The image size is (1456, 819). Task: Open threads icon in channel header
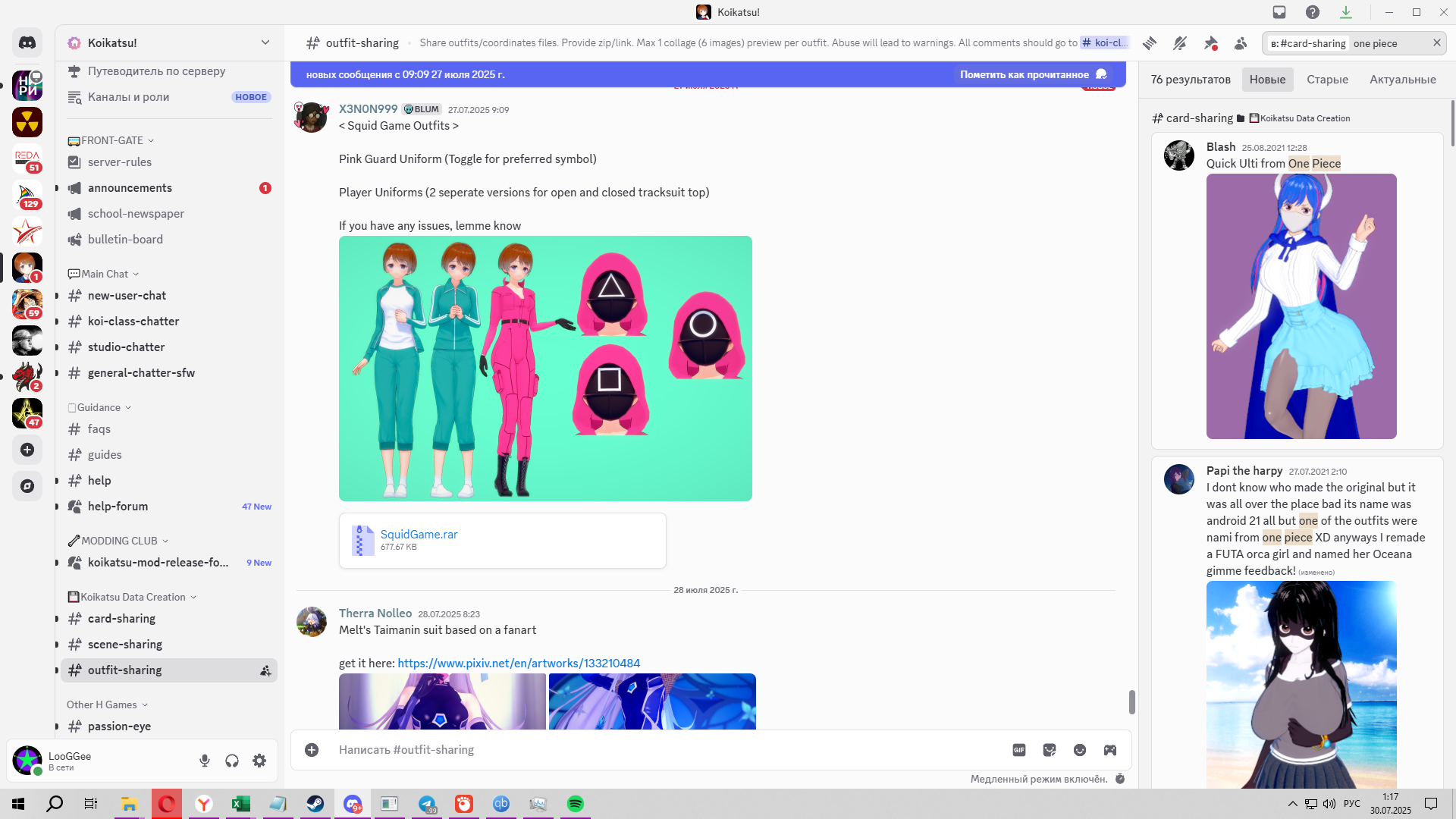1150,43
